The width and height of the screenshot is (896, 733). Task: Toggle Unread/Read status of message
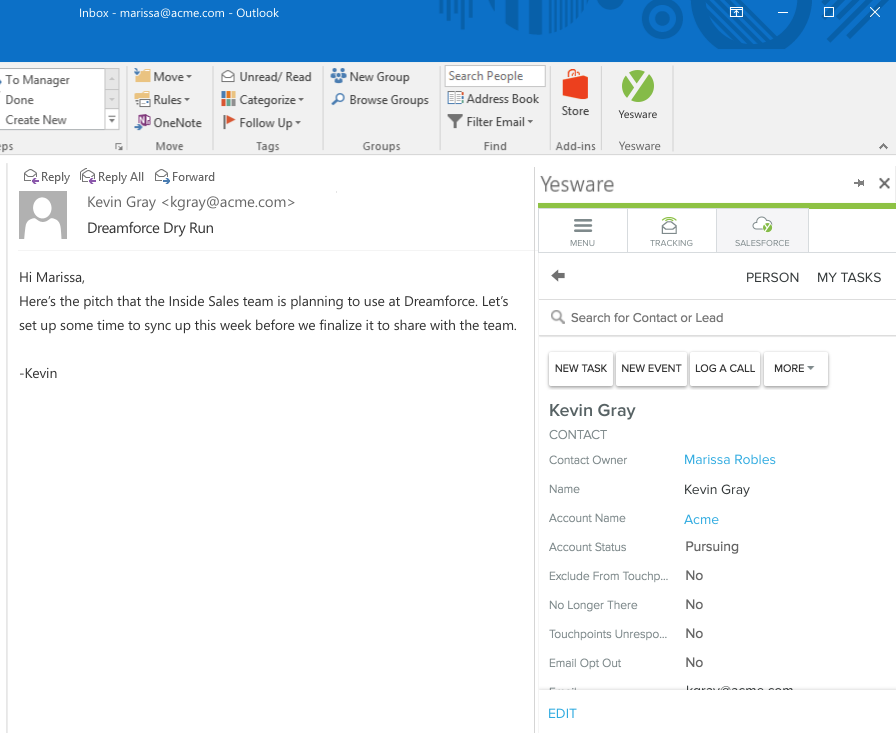pyautogui.click(x=266, y=77)
